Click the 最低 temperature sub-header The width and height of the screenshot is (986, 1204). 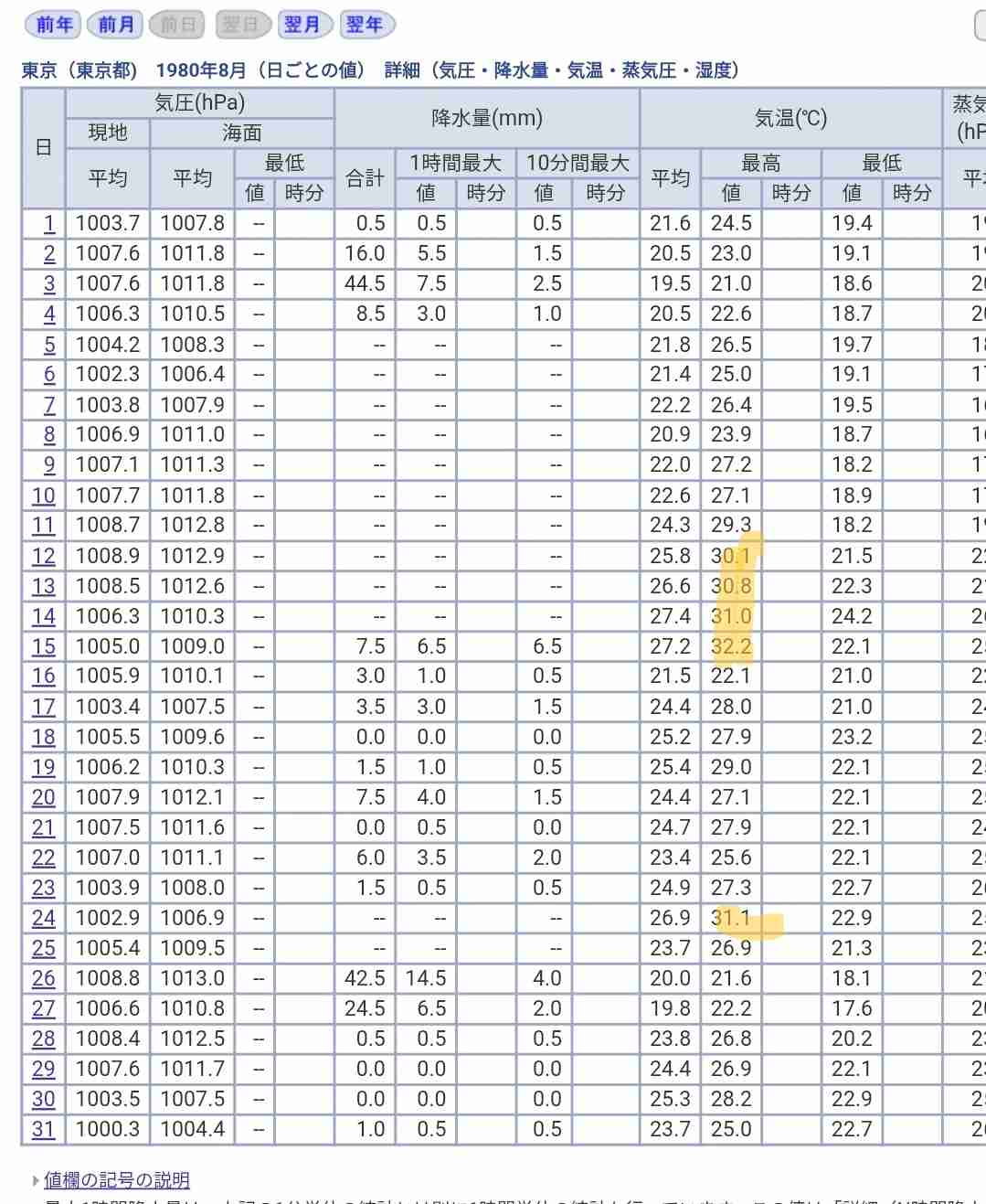[x=882, y=163]
